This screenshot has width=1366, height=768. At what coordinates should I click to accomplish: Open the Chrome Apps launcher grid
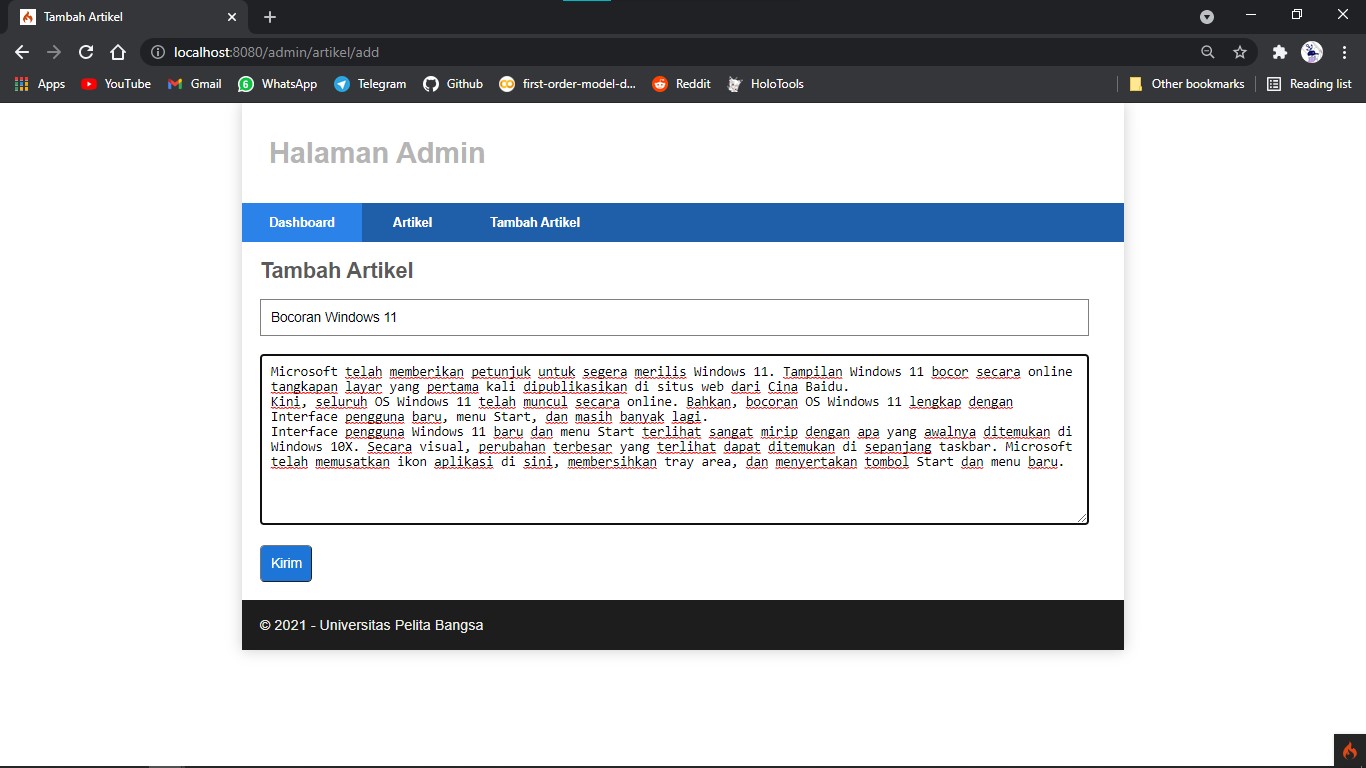(20, 84)
